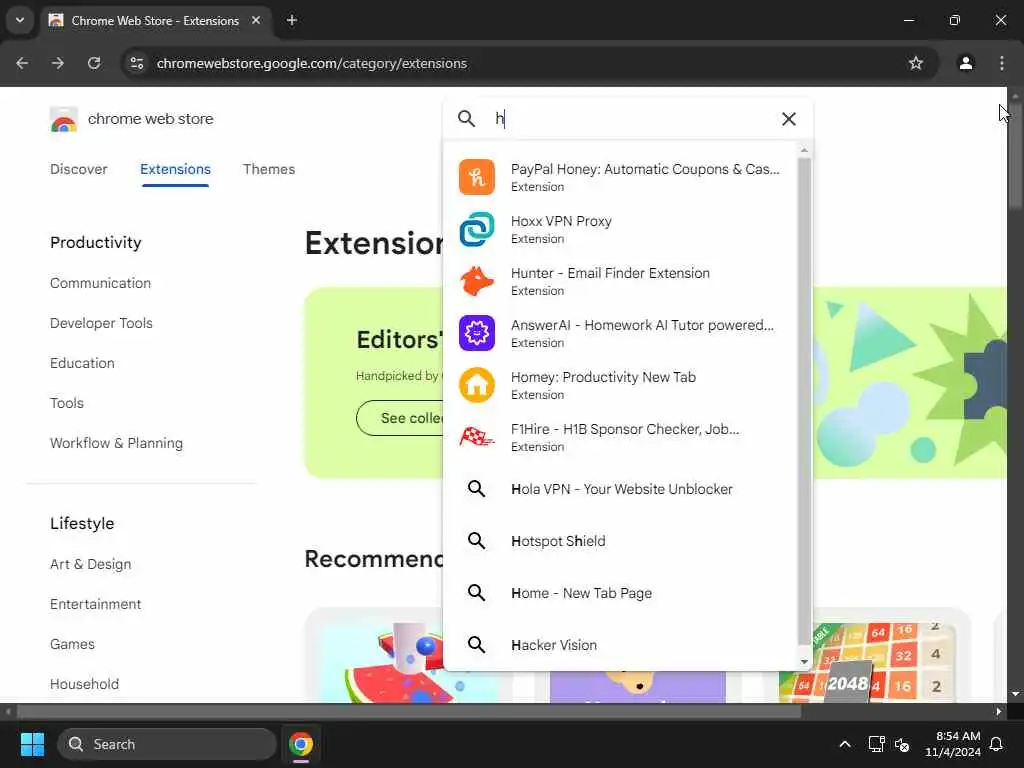Viewport: 1024px width, 768px height.
Task: Open the Tools category
Action: 67,403
